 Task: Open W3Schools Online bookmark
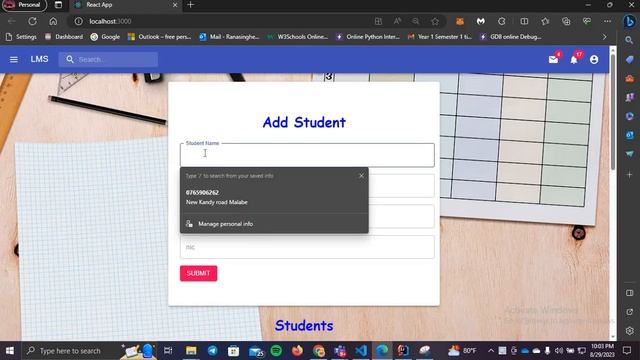(298, 37)
